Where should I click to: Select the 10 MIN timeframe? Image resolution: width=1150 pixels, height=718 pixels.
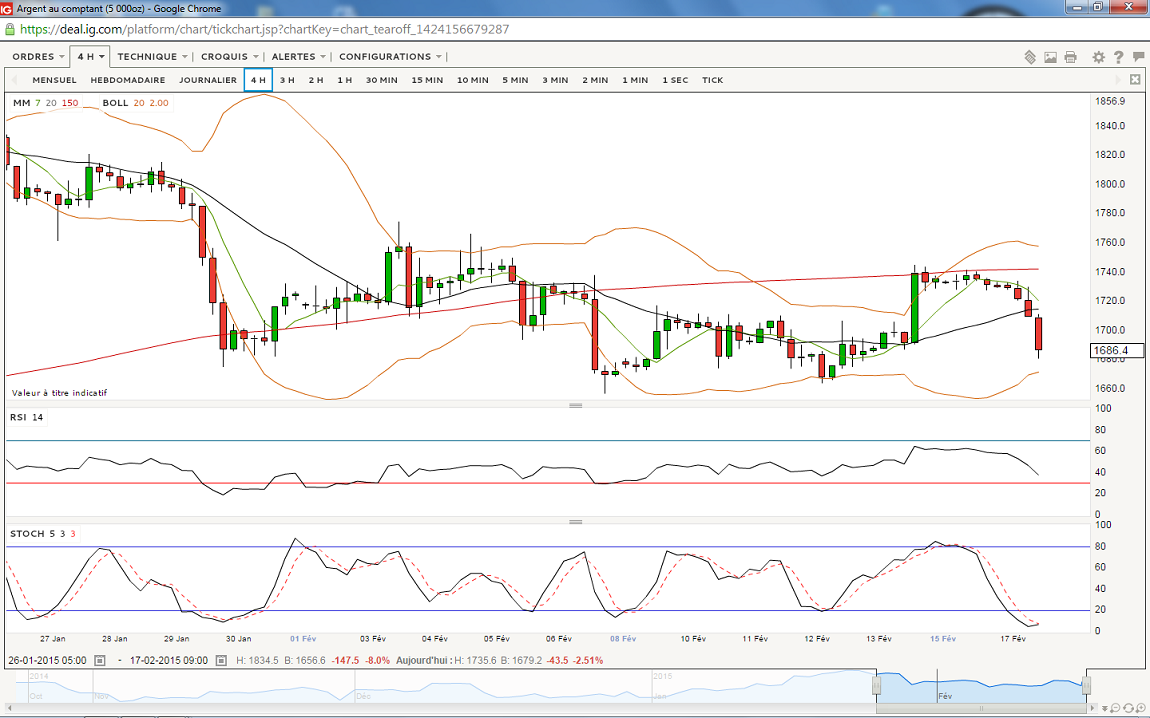tap(472, 80)
